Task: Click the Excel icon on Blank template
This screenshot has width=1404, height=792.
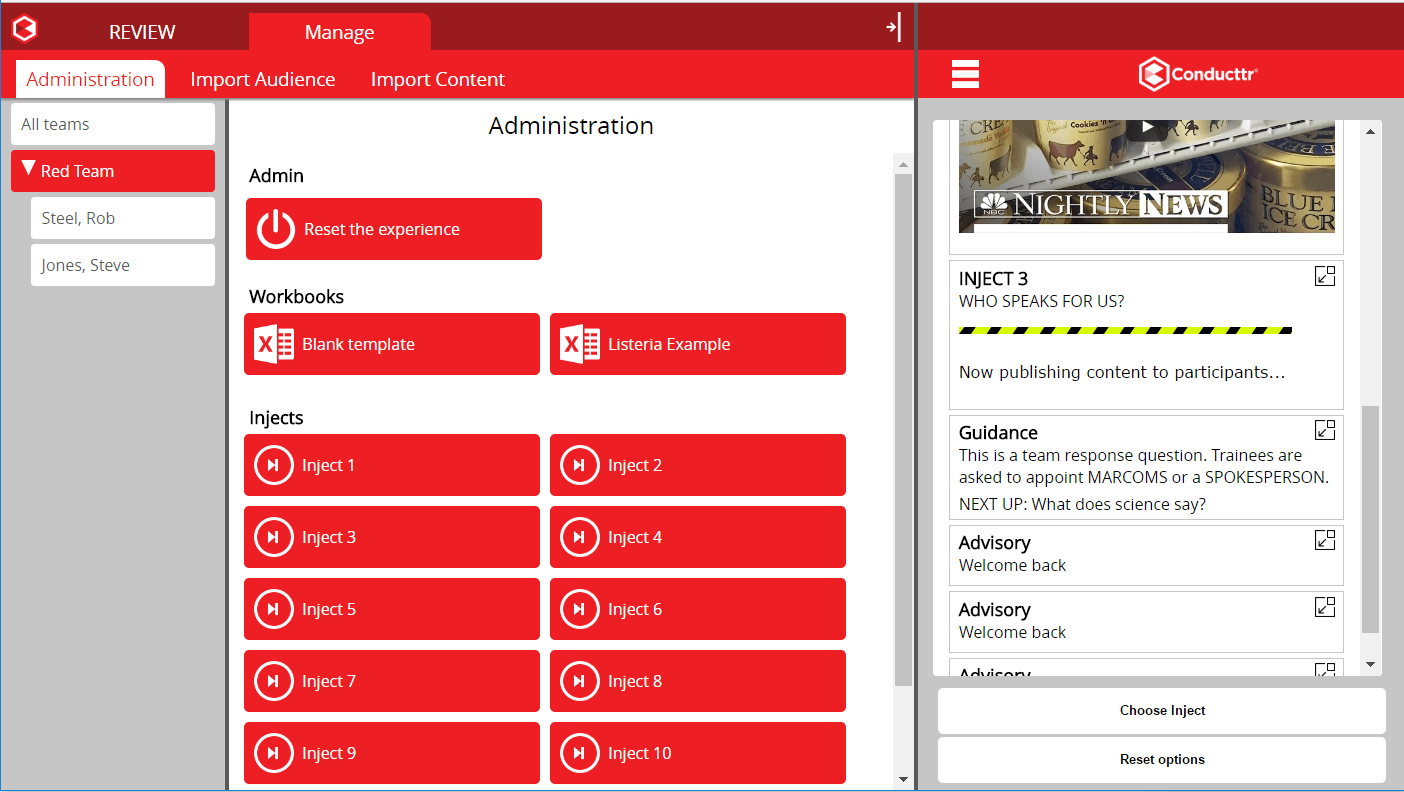Action: click(273, 344)
